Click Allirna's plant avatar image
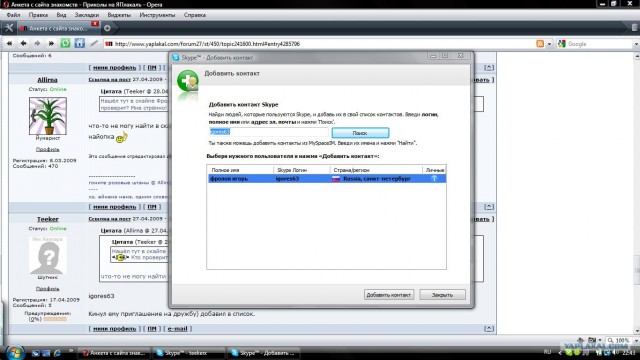Viewport: 640px width, 360px height. pos(48,116)
